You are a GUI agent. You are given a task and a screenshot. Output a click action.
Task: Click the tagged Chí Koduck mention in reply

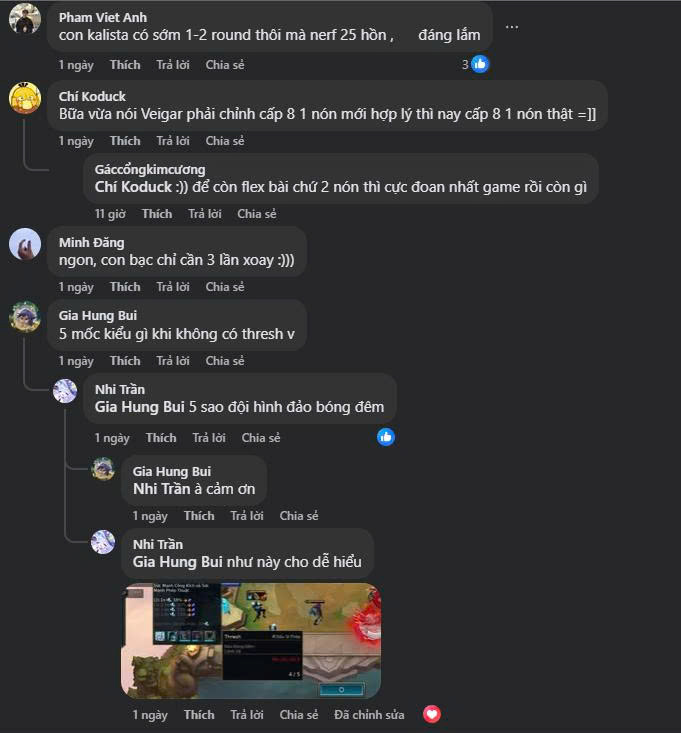tap(134, 187)
